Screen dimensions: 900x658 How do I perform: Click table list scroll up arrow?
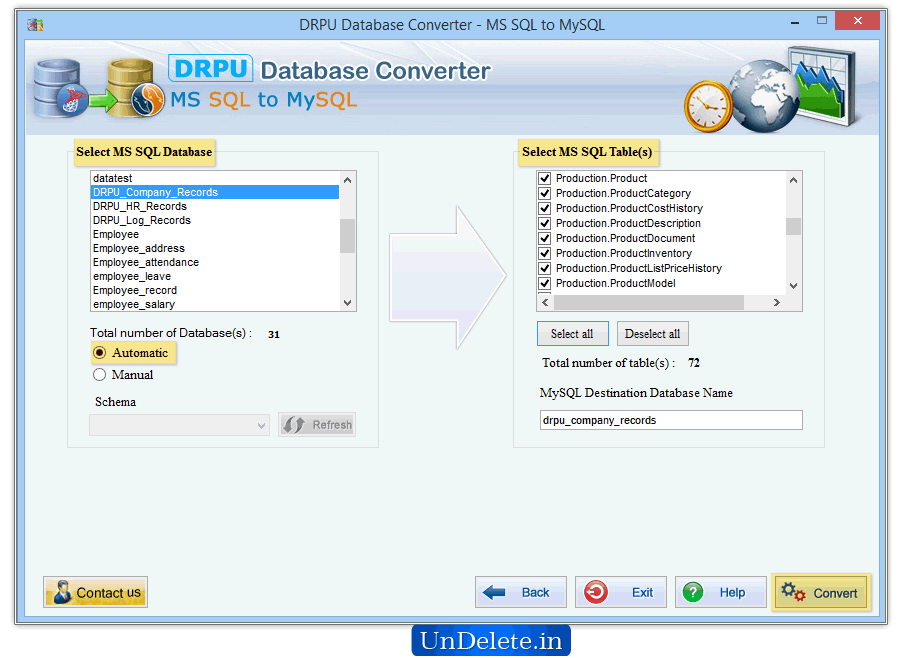[x=793, y=180]
